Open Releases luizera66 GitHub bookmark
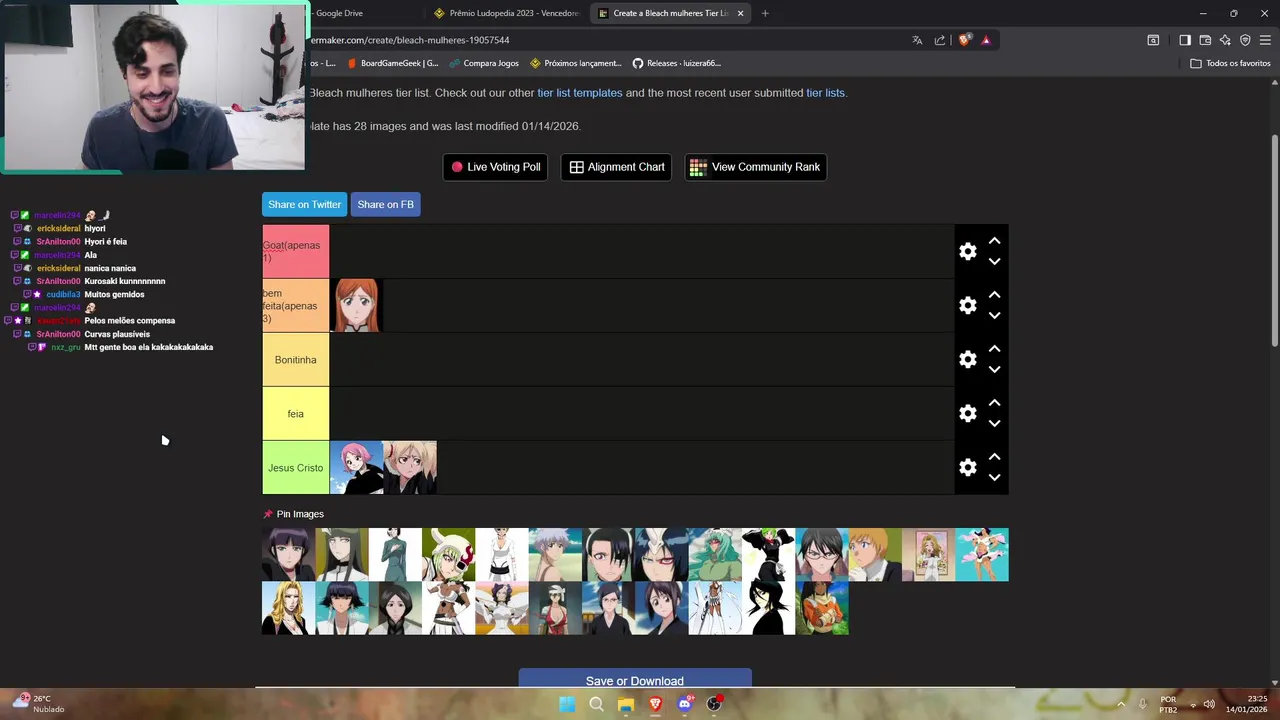 click(x=676, y=63)
